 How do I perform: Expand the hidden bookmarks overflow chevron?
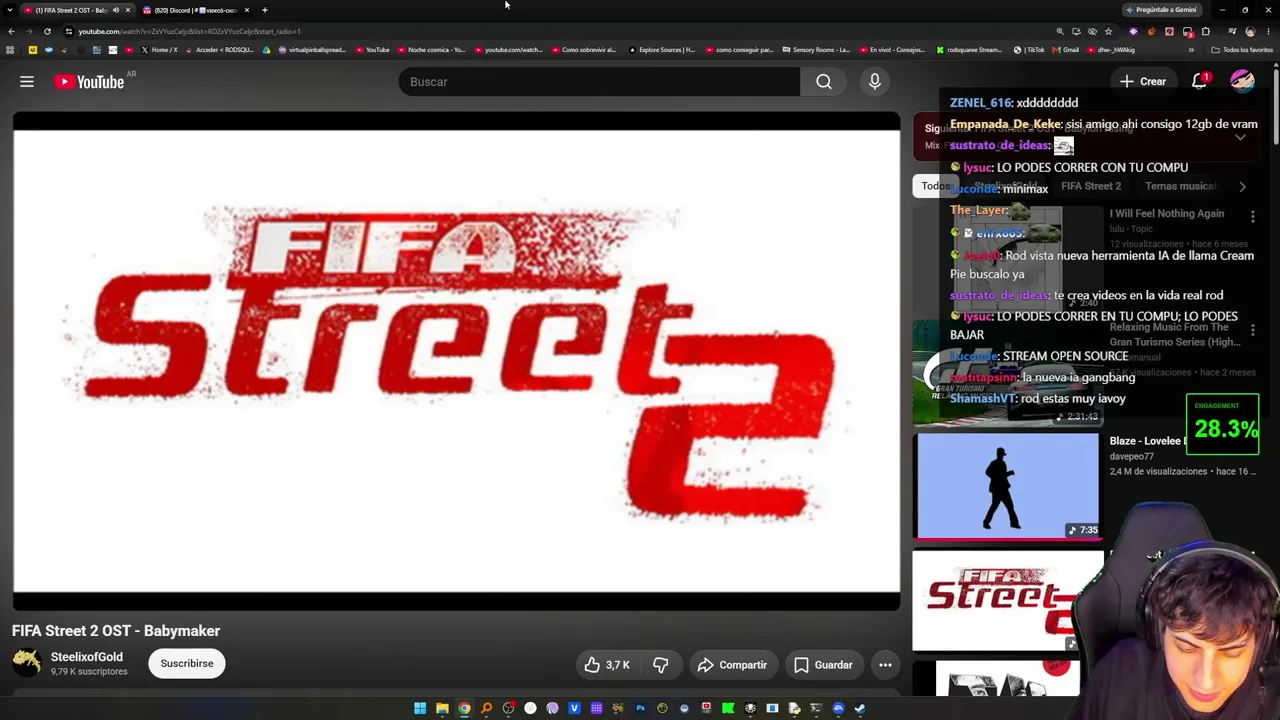click(x=1191, y=50)
